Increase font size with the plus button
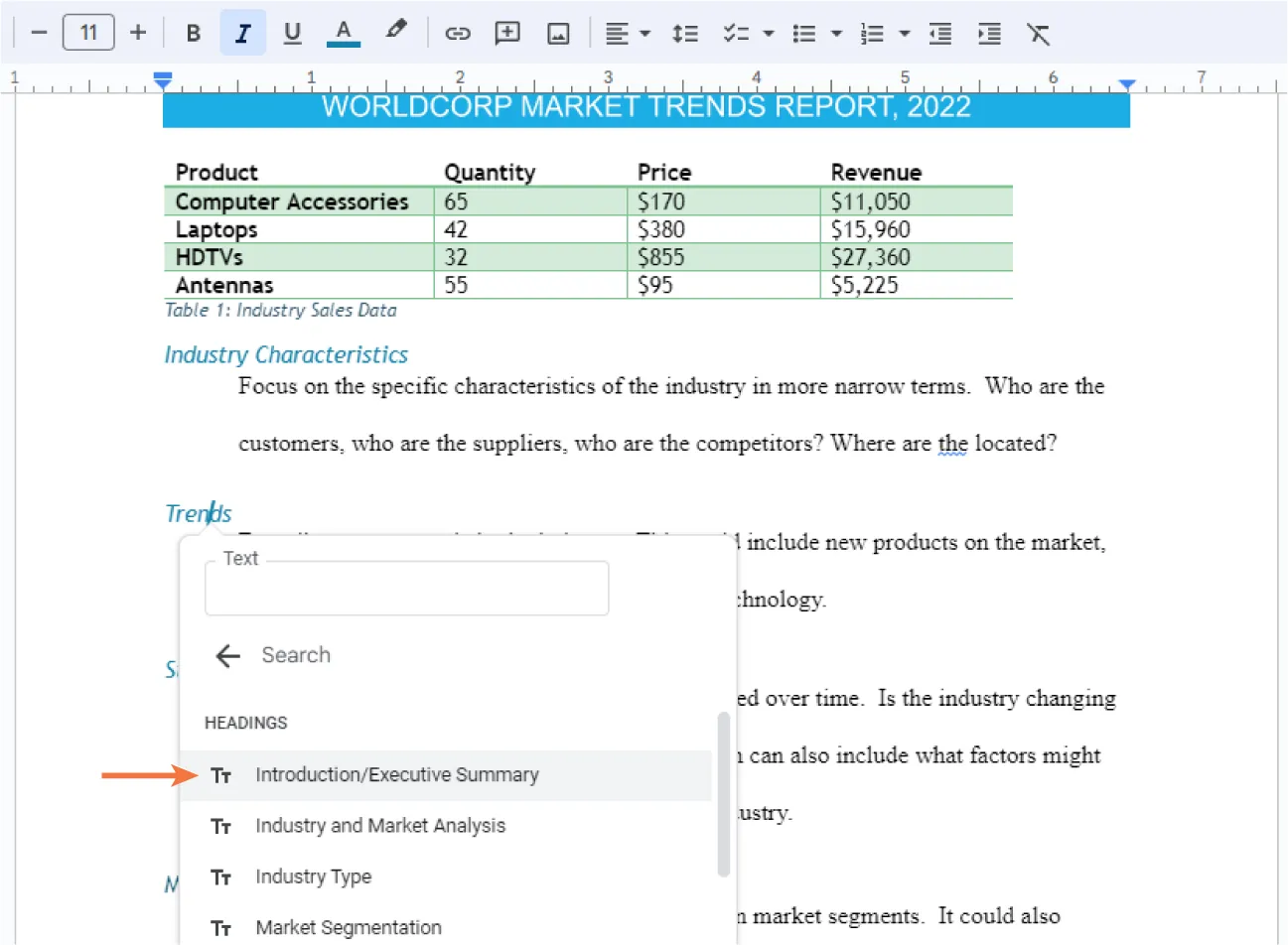1288x945 pixels. pyautogui.click(x=138, y=32)
